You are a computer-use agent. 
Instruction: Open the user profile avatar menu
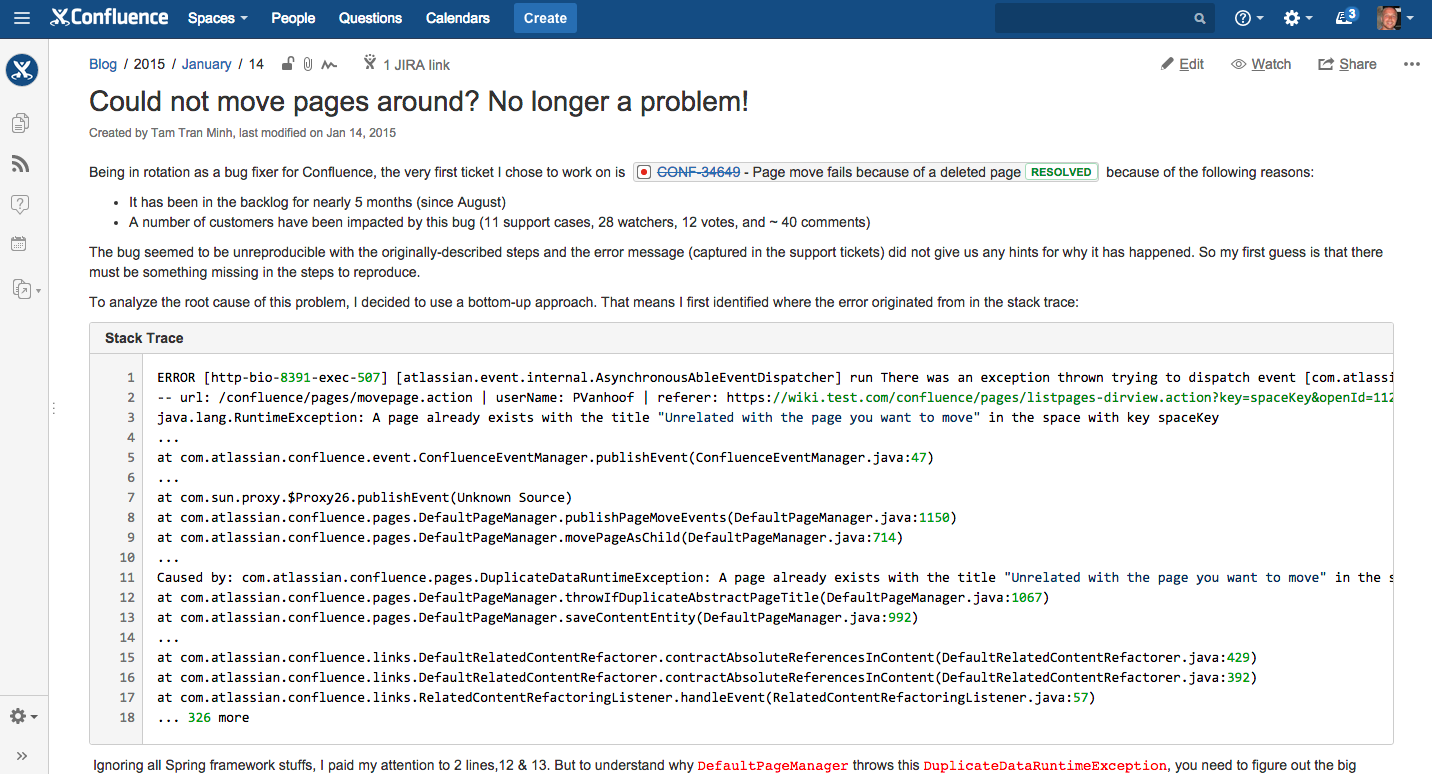(1395, 18)
